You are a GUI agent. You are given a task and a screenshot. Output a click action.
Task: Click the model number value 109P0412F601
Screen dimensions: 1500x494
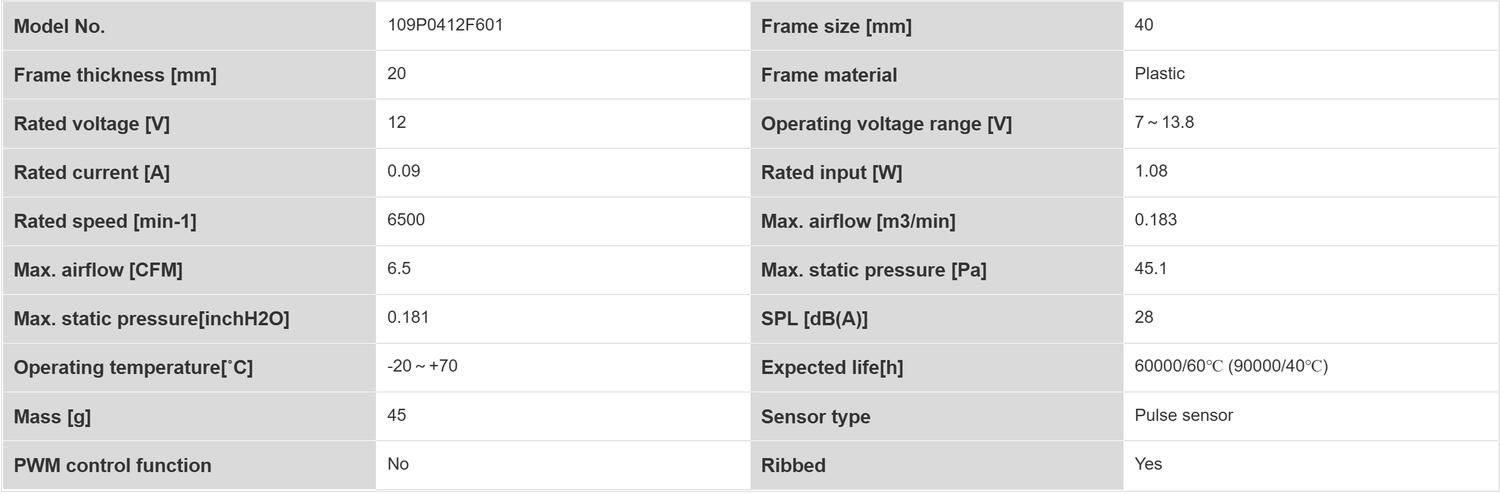pyautogui.click(x=445, y=25)
